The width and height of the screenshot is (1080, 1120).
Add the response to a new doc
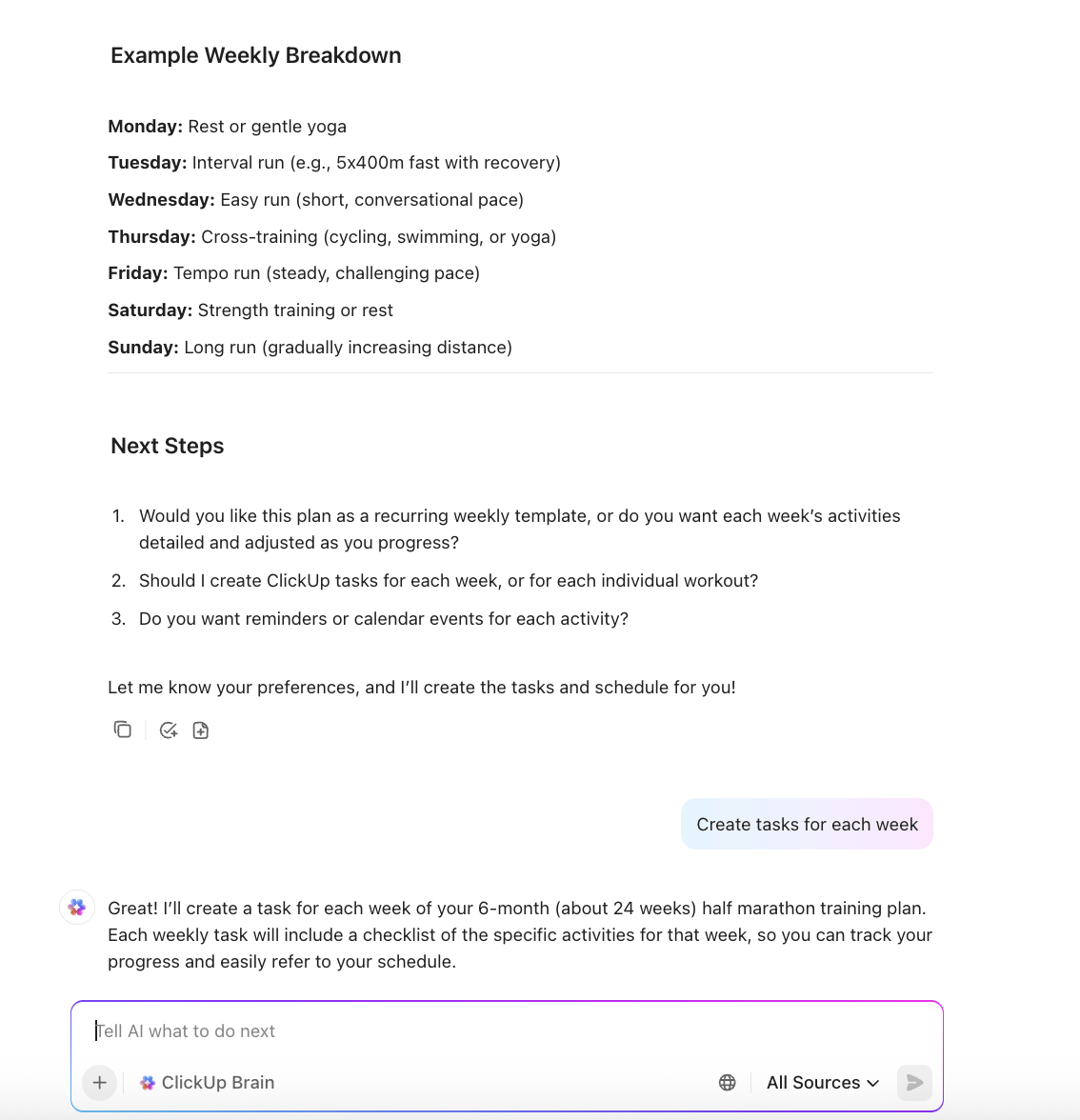click(x=201, y=730)
